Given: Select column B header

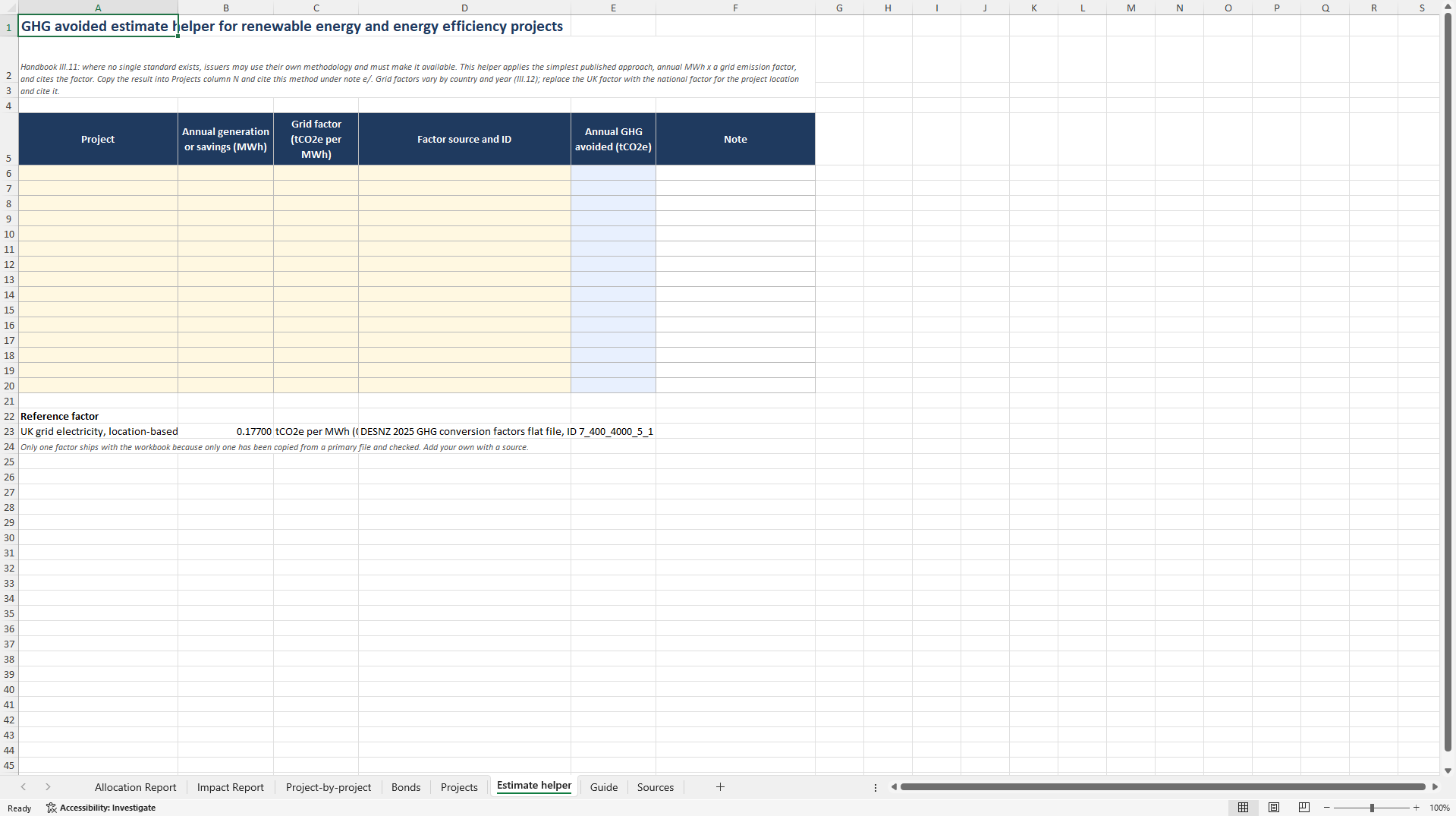Looking at the screenshot, I should (x=225, y=8).
